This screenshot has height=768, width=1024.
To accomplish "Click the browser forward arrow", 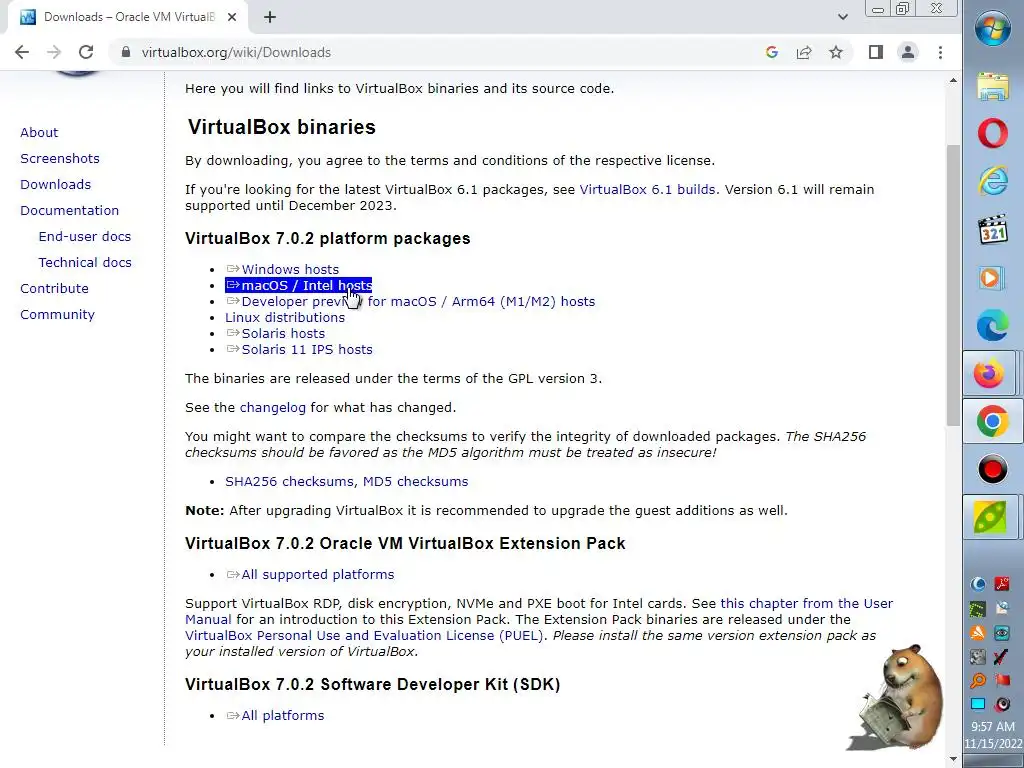I will (54, 52).
